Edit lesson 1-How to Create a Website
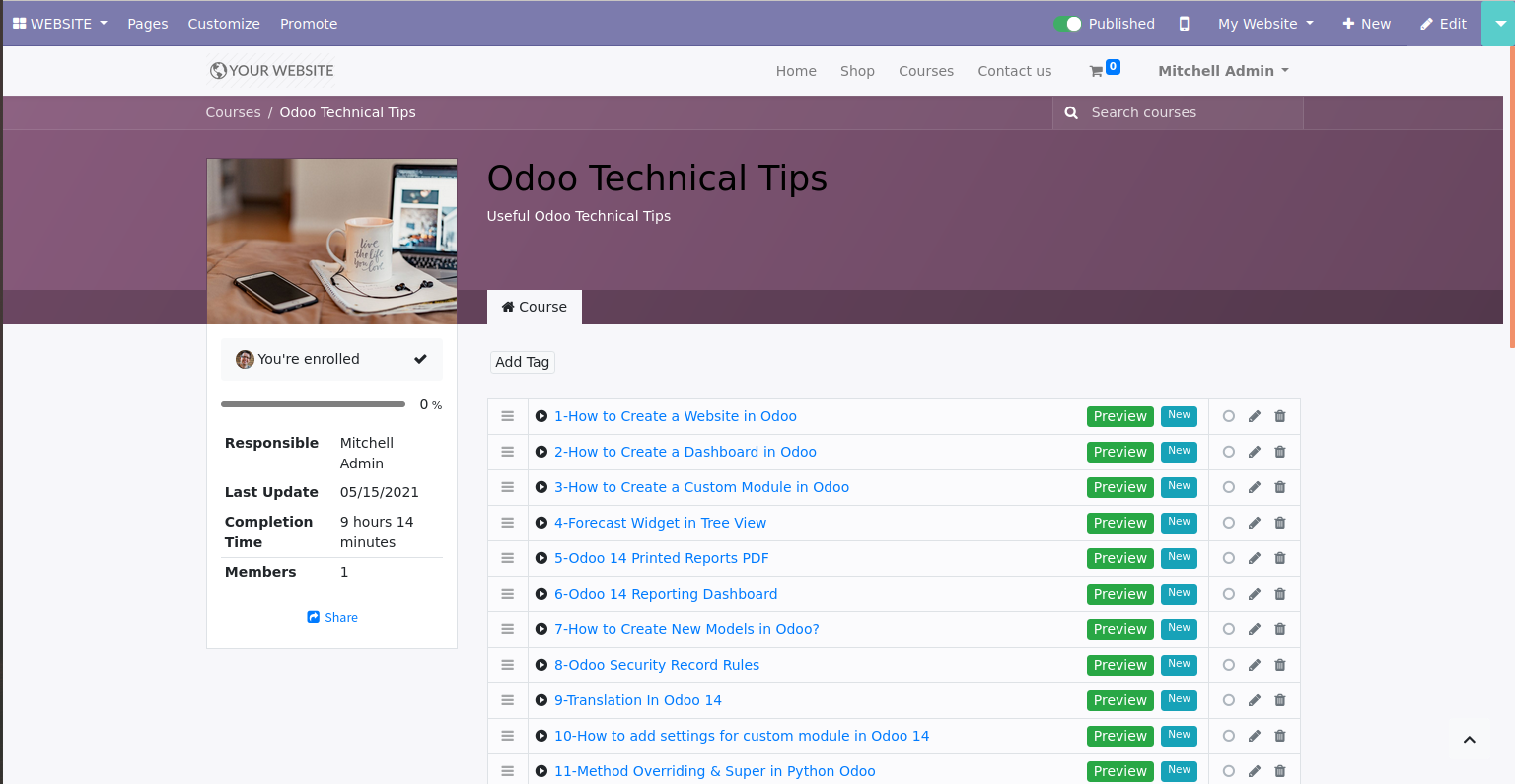1515x784 pixels. click(1255, 416)
